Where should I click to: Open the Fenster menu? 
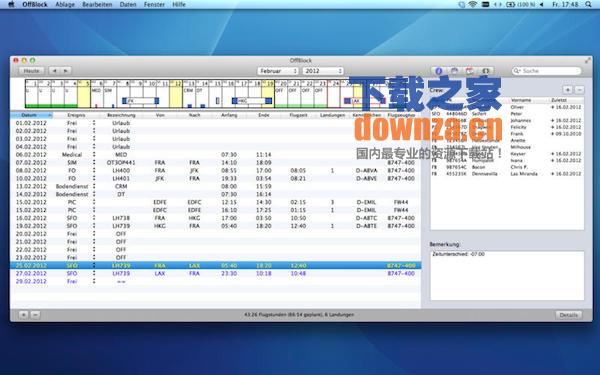click(x=154, y=4)
